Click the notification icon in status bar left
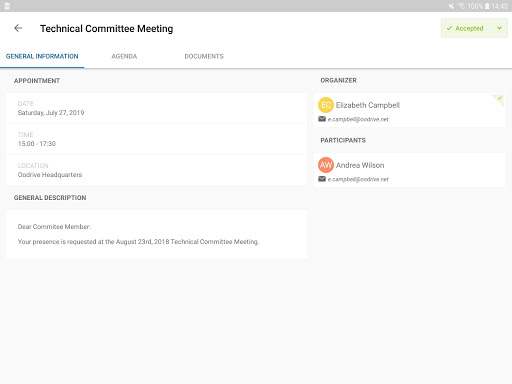 point(7,6)
